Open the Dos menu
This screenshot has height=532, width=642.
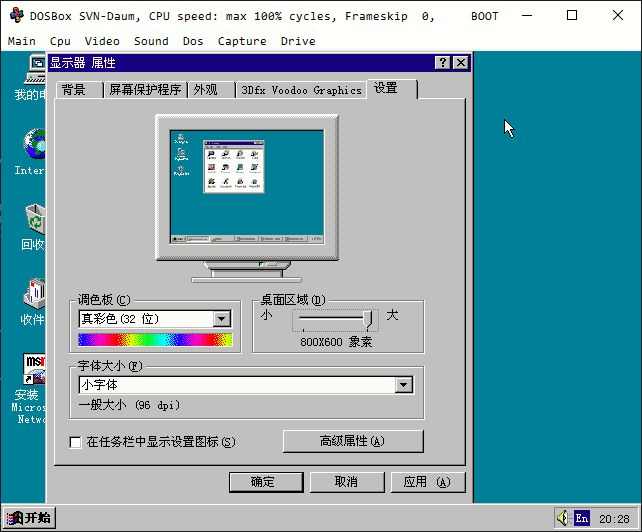coord(193,41)
